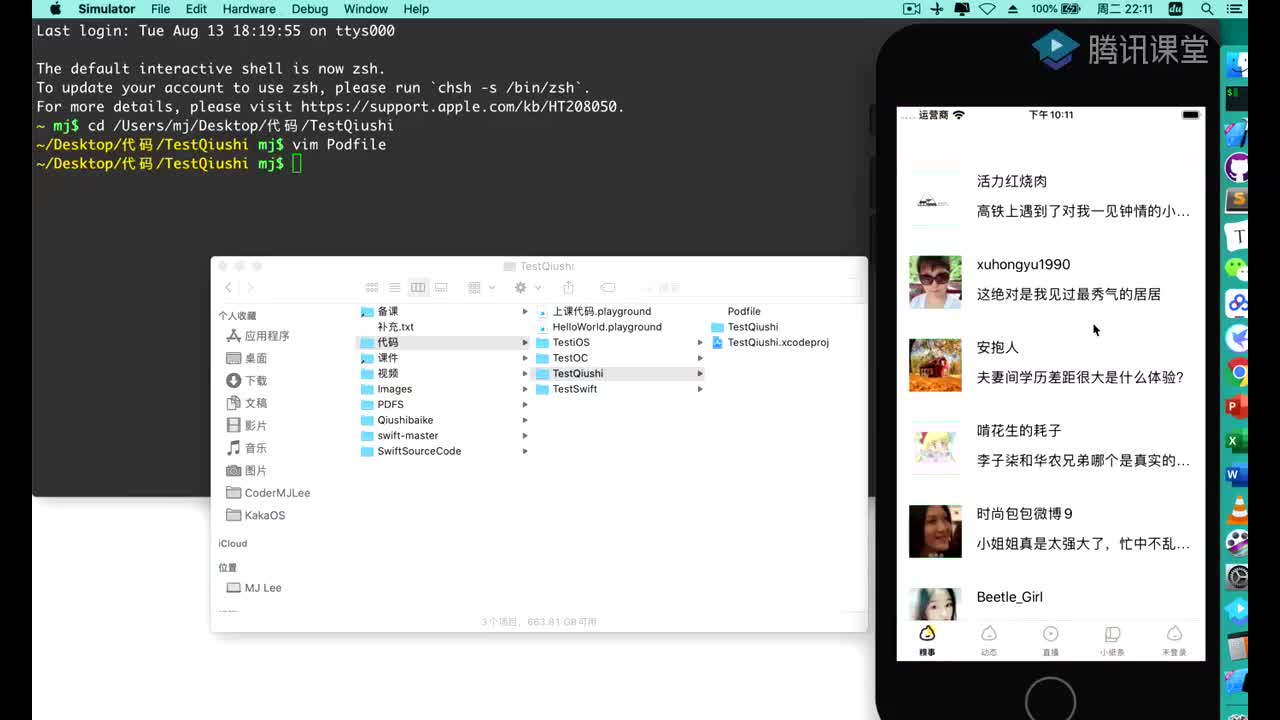Open Spotlight search in menu bar

(1207, 9)
